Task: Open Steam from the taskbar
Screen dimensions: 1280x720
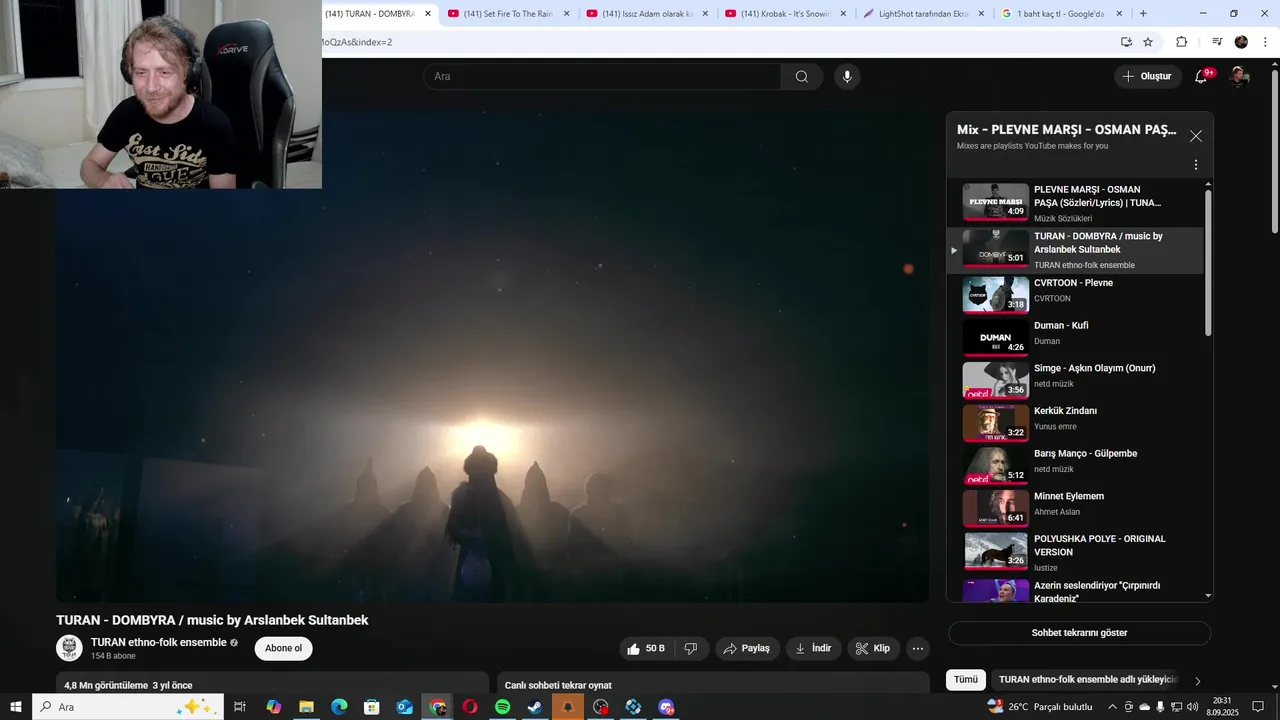Action: [x=535, y=707]
